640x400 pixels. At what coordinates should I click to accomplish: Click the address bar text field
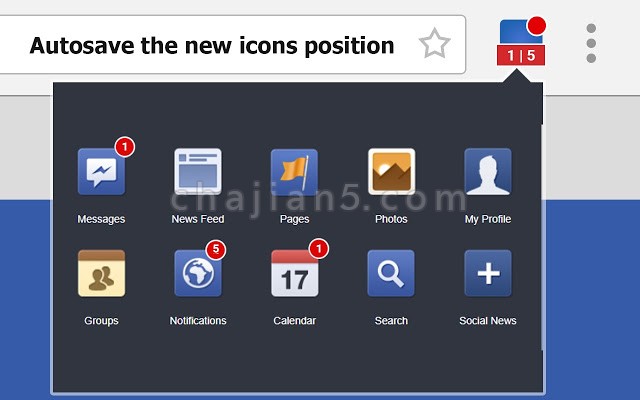pos(232,44)
